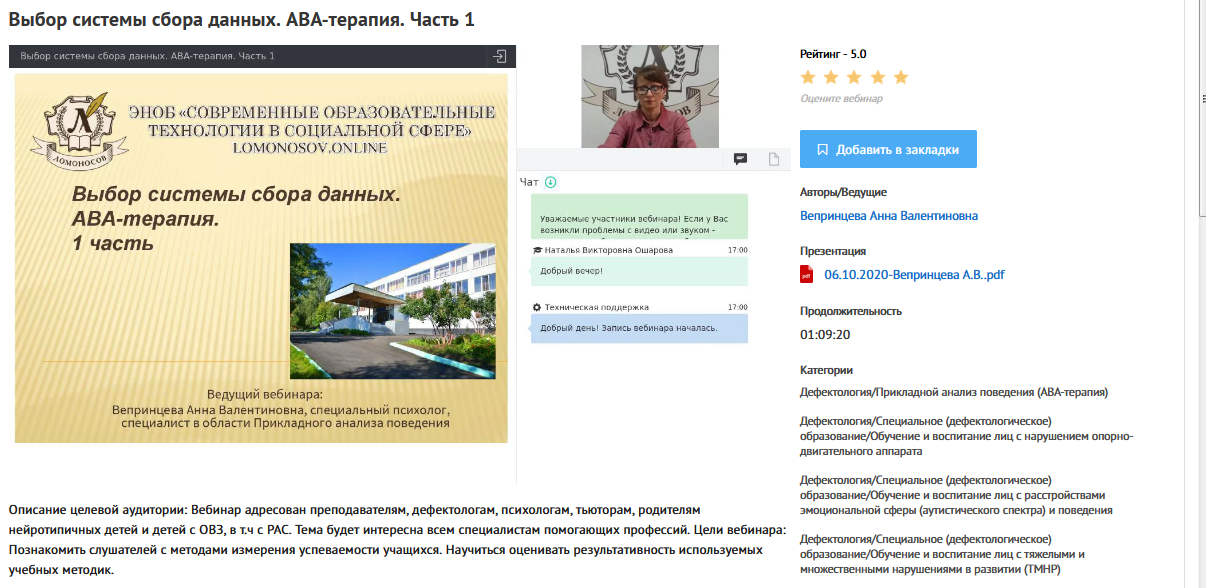Click the green download icon beside Чат
The height and width of the screenshot is (588, 1206).
[x=550, y=182]
